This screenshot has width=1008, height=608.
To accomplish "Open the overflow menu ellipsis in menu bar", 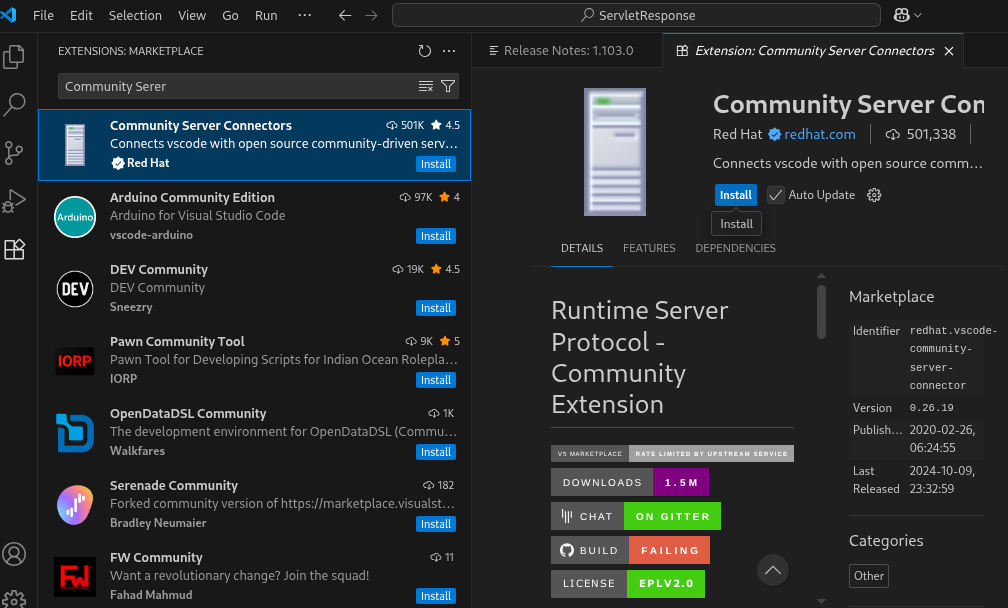I will pos(305,15).
